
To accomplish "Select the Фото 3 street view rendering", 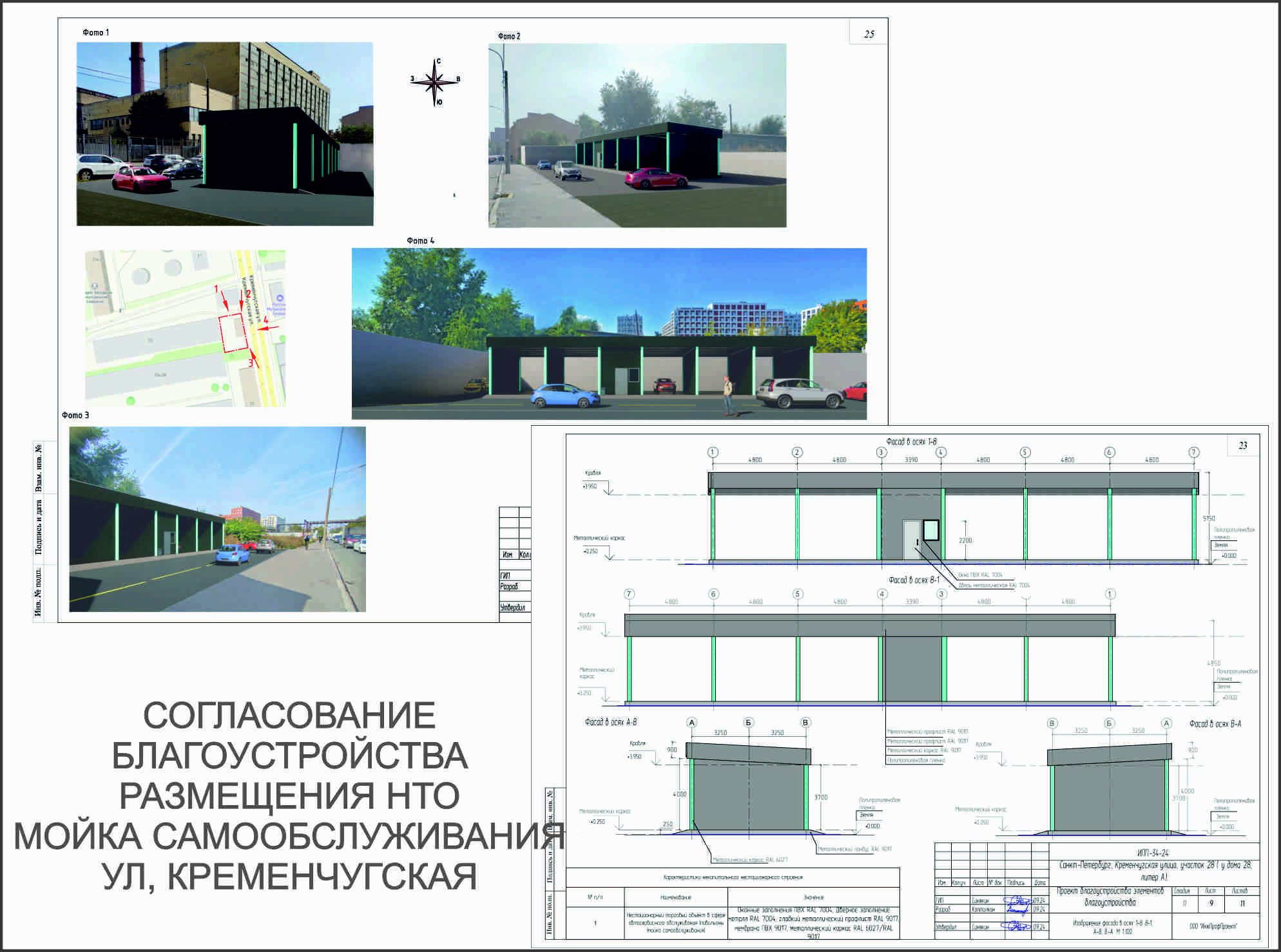I will 217,519.
